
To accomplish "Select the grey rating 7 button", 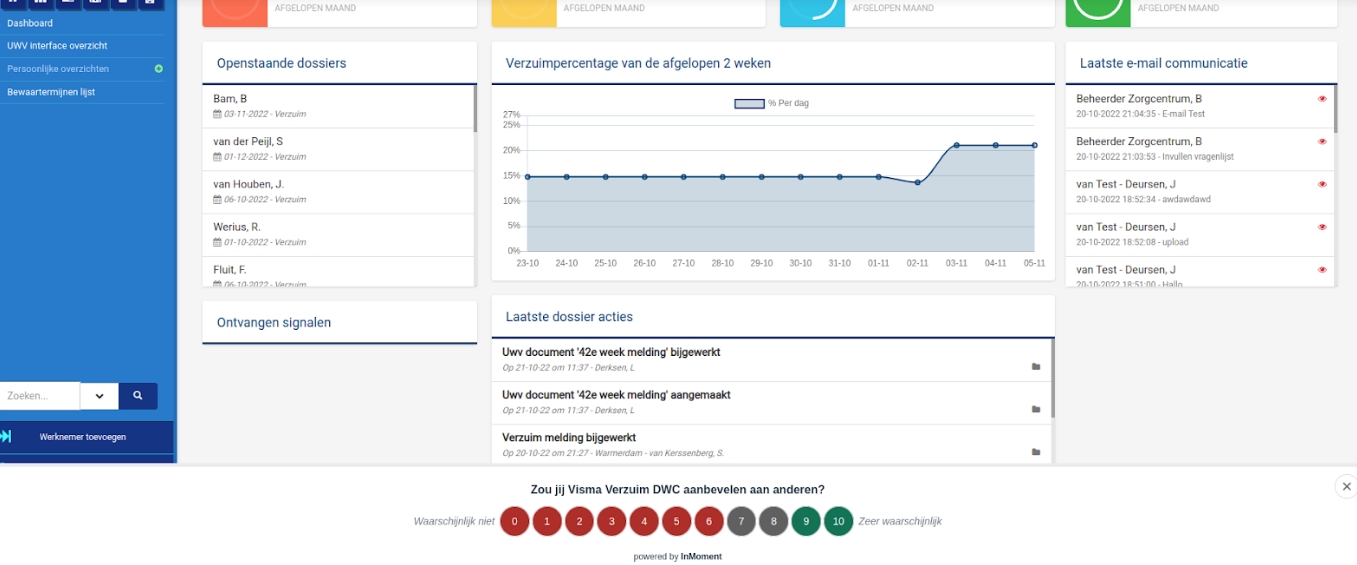I will 741,521.
